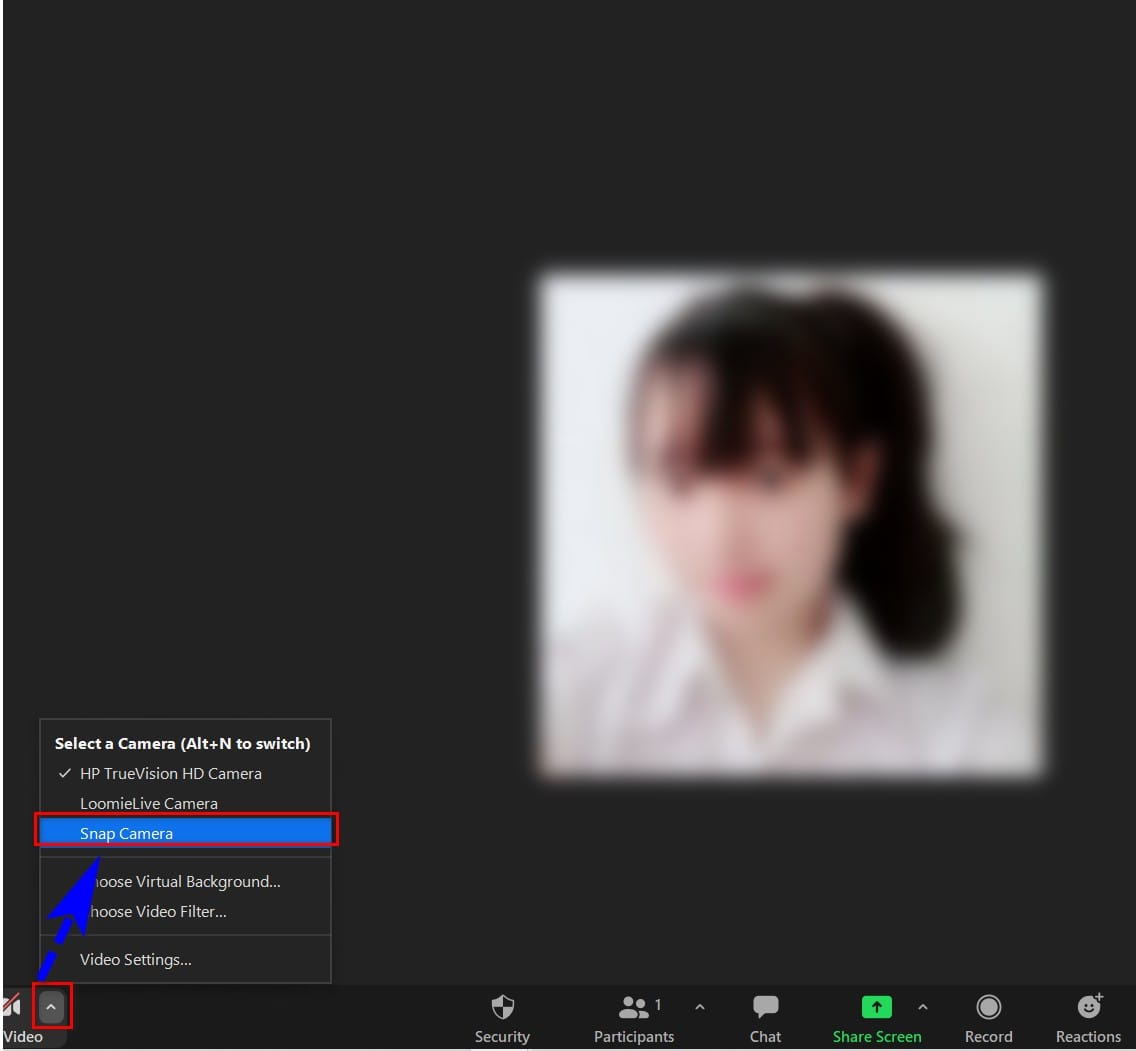1136x1051 pixels.
Task: Click the participant profile picture
Action: [791, 524]
